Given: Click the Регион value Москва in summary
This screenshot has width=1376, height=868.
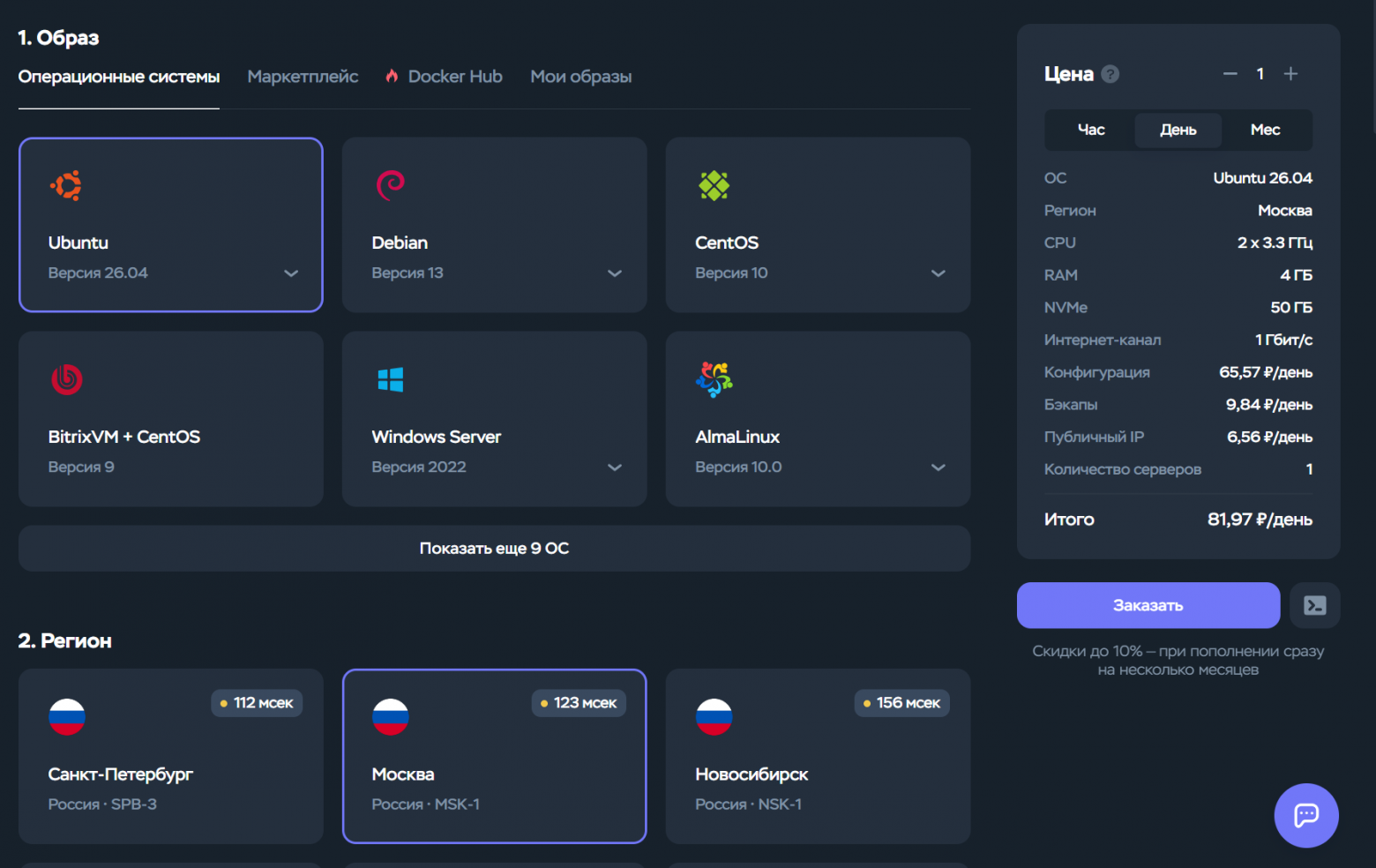Looking at the screenshot, I should [x=1285, y=210].
